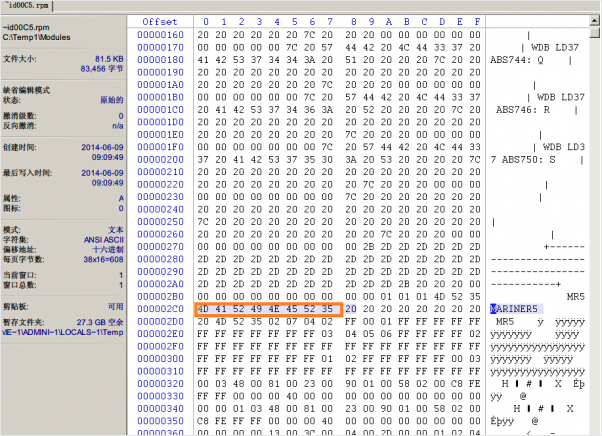
Task: Click the ANSI ASCII charset value
Action: click(104, 240)
